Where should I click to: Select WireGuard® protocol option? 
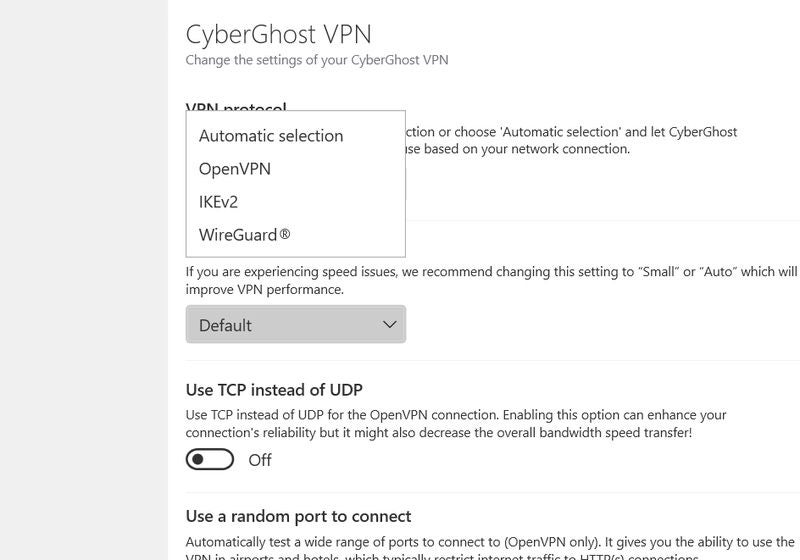pyautogui.click(x=244, y=235)
